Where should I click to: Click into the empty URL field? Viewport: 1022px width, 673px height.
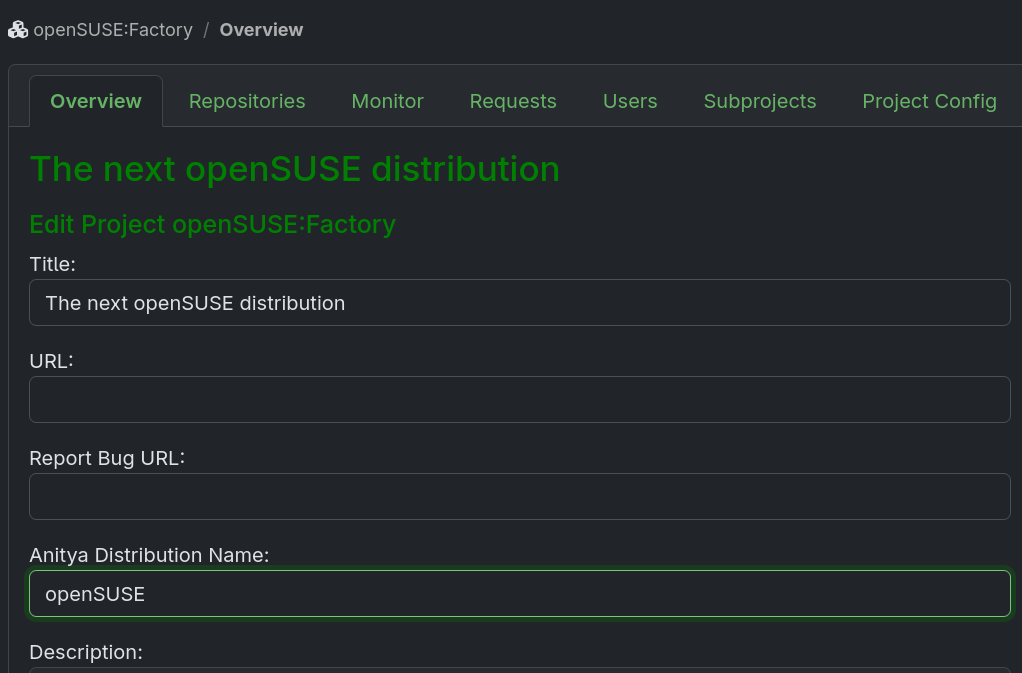click(519, 399)
